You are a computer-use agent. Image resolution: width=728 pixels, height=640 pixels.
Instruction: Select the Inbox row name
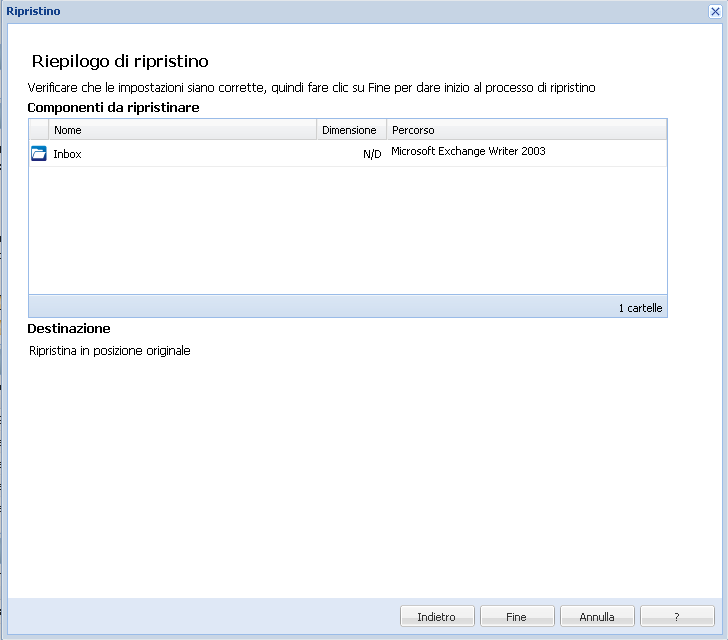click(67, 154)
